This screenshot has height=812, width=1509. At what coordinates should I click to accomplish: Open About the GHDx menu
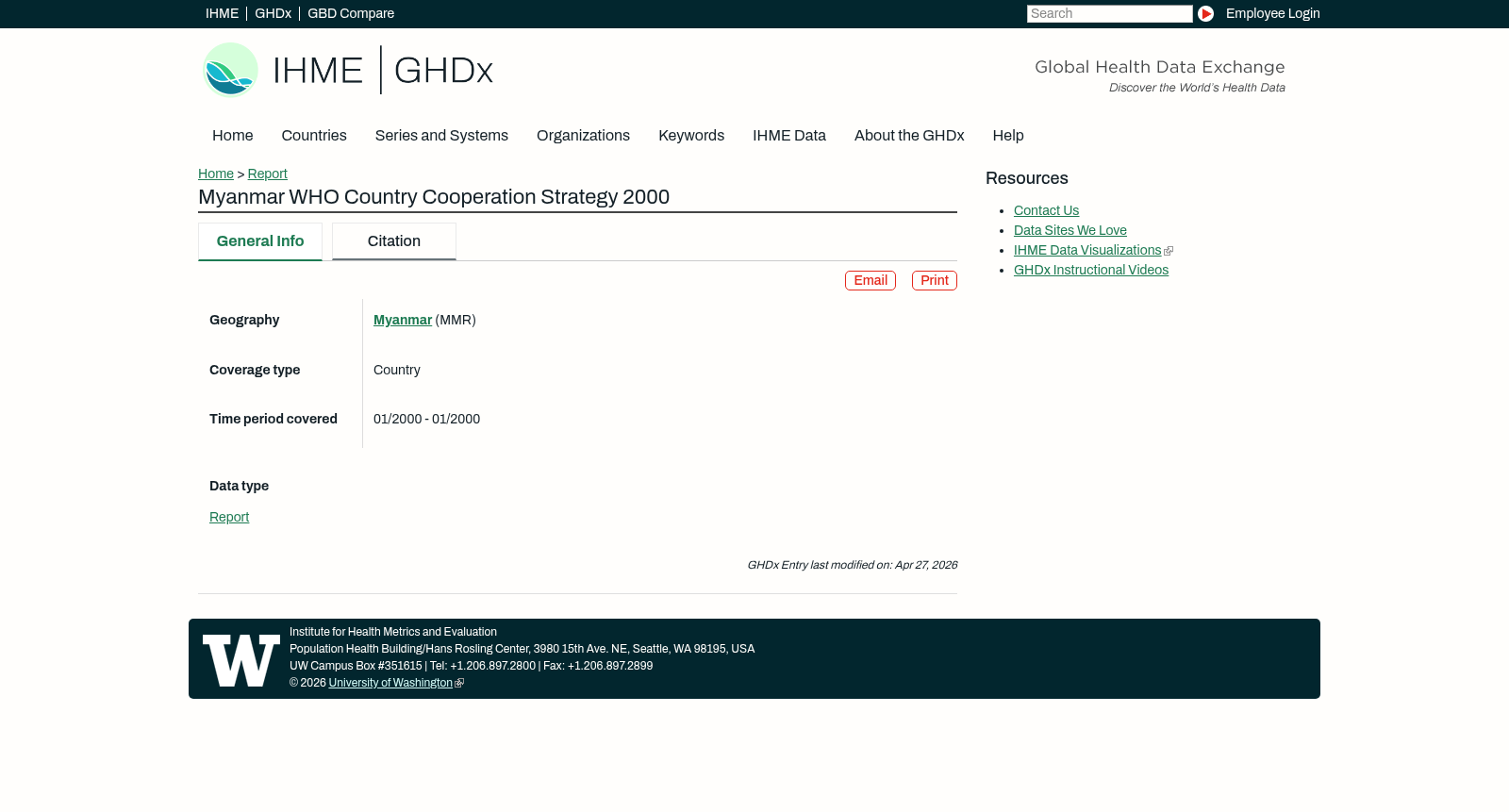click(909, 136)
